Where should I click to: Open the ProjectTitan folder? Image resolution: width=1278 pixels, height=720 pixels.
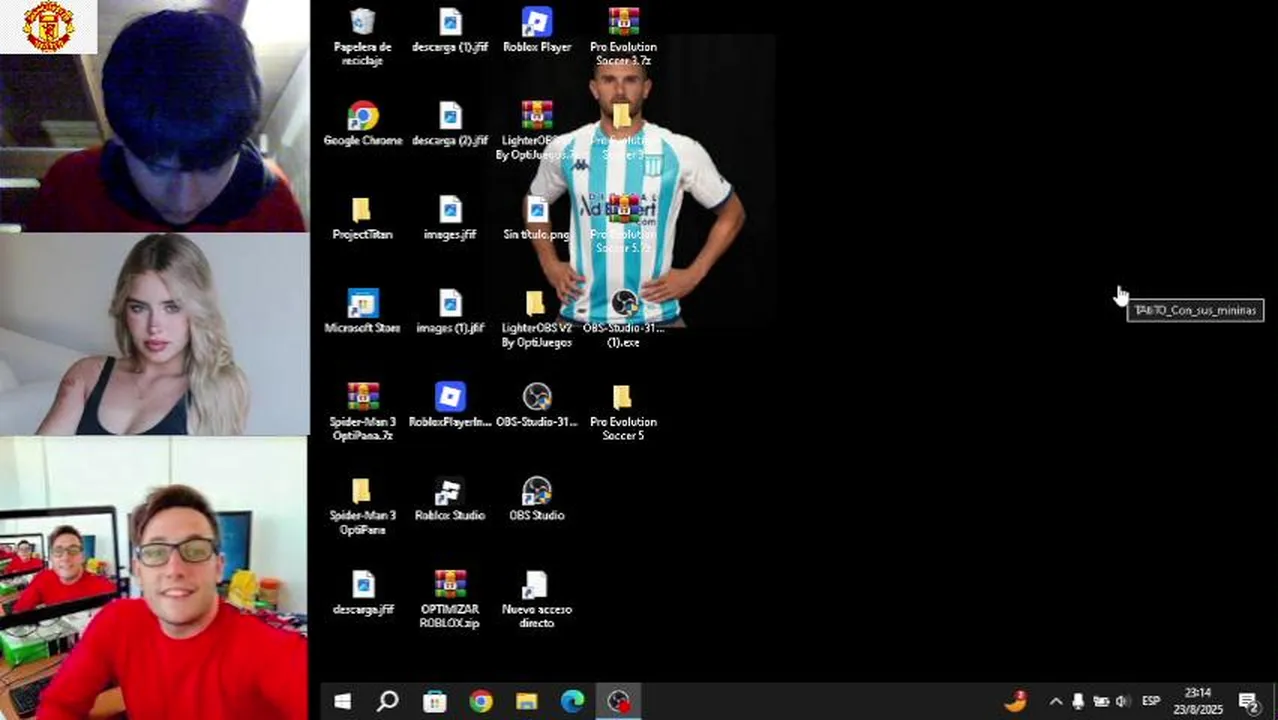click(x=362, y=218)
